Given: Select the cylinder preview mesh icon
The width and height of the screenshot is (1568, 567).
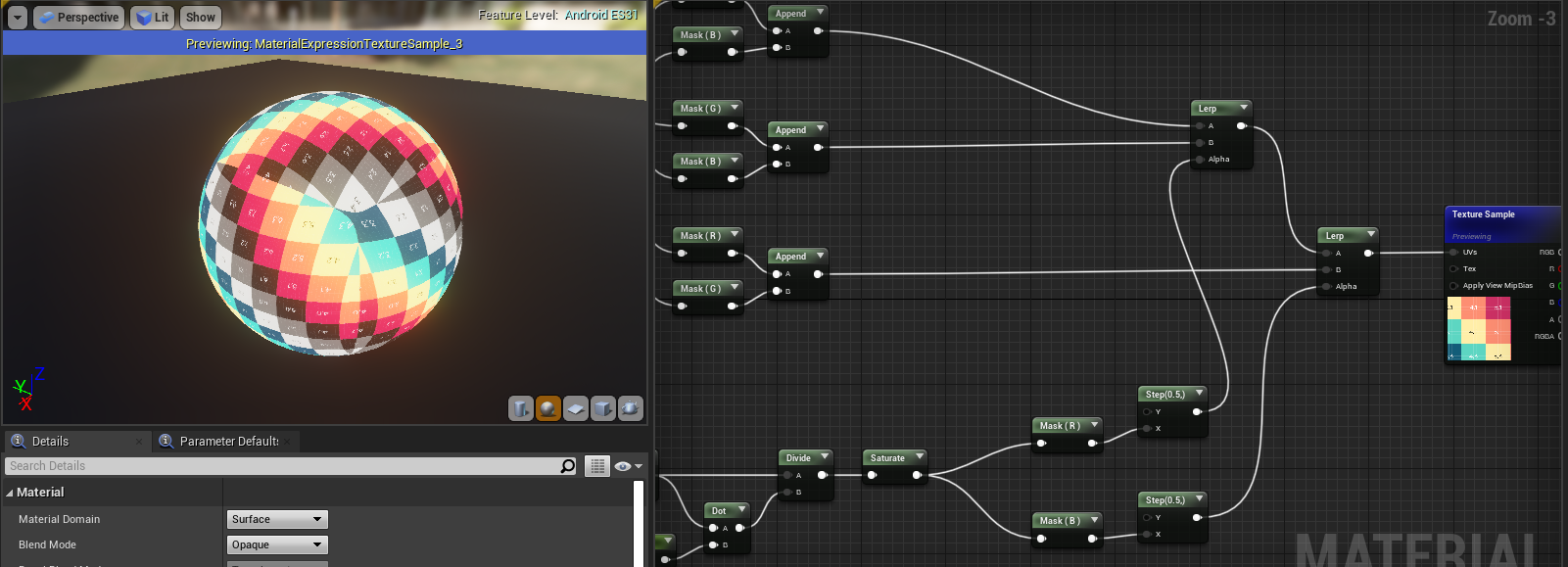Looking at the screenshot, I should pyautogui.click(x=521, y=408).
